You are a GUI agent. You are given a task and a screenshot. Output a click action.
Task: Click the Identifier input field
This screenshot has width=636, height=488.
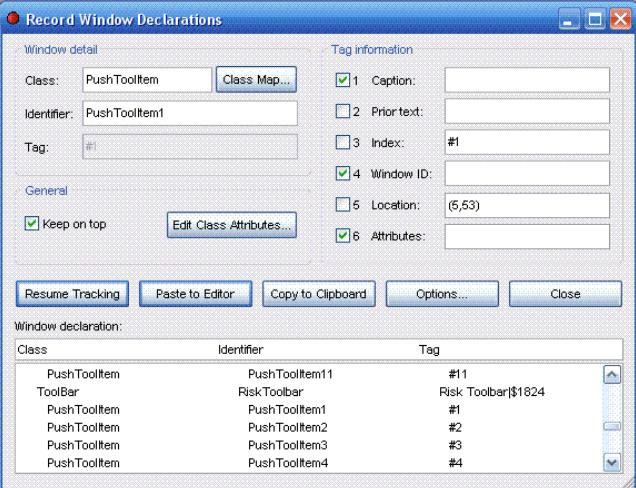click(x=190, y=113)
